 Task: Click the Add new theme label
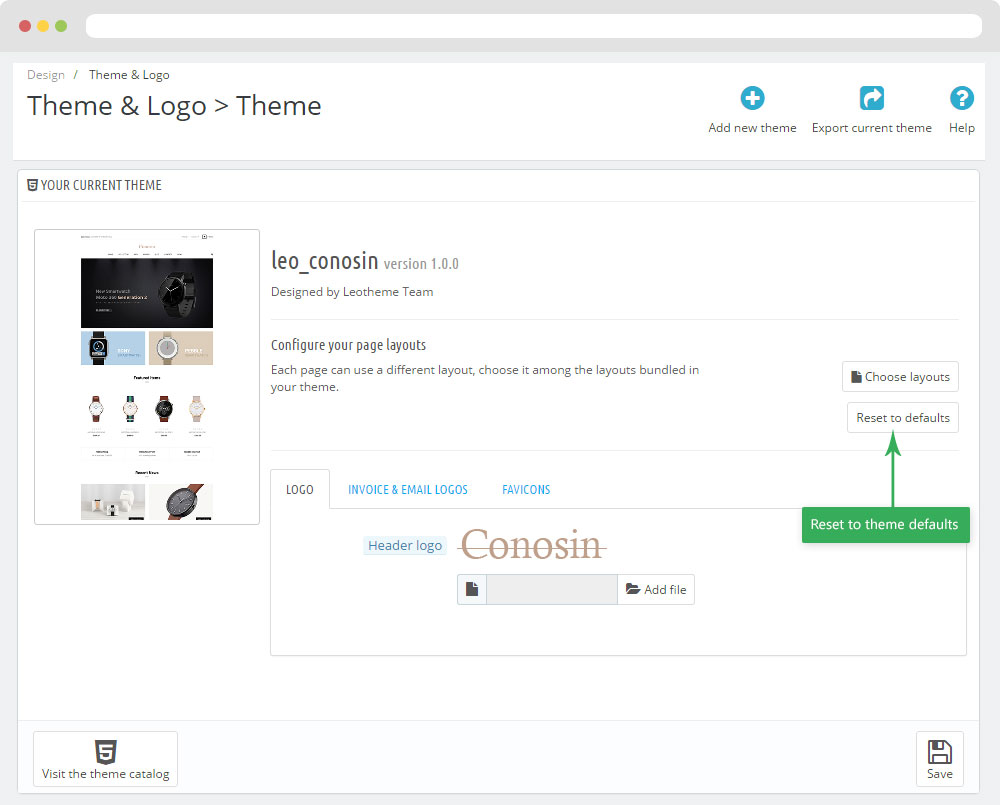[752, 128]
